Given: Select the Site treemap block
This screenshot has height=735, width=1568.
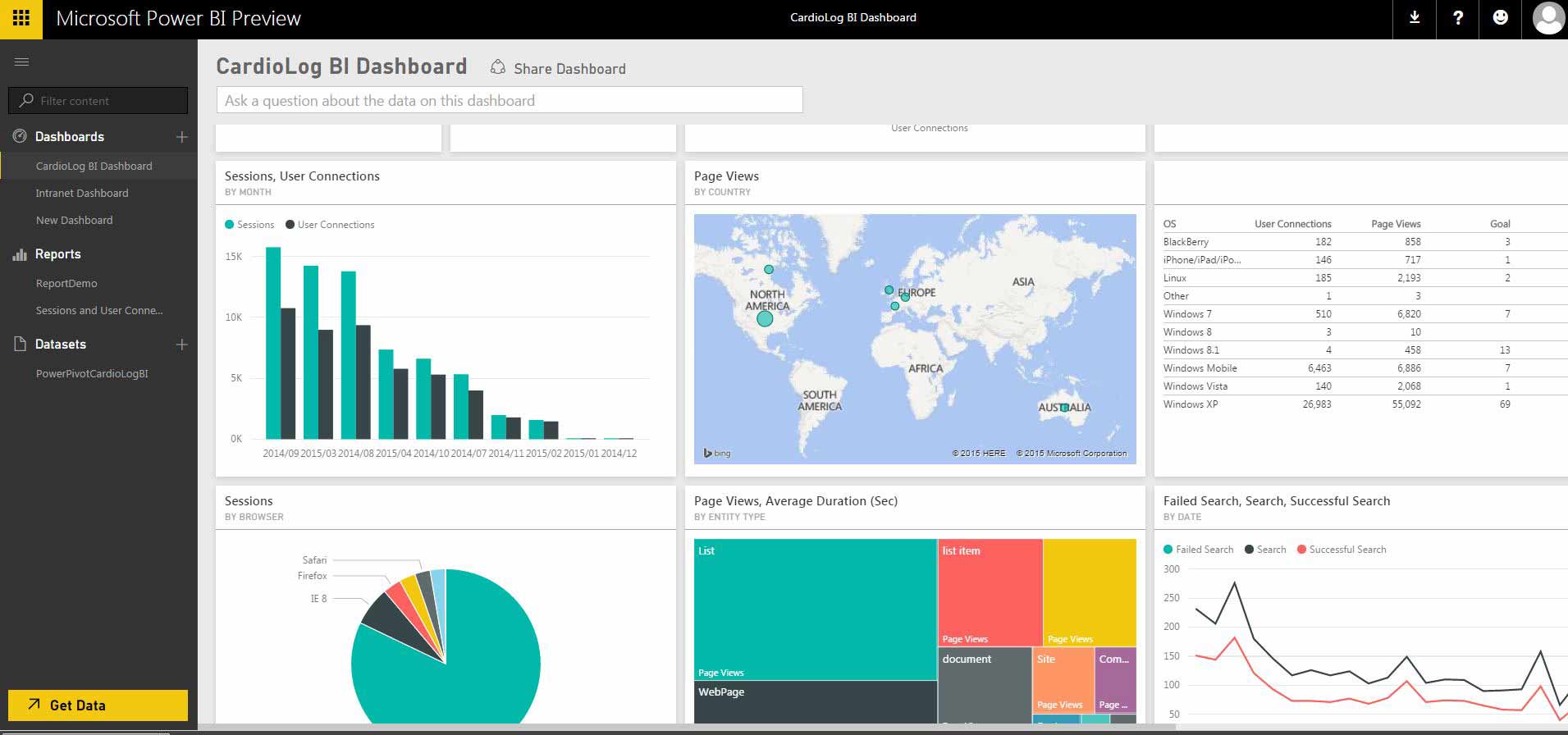Looking at the screenshot, I should pyautogui.click(x=1063, y=680).
